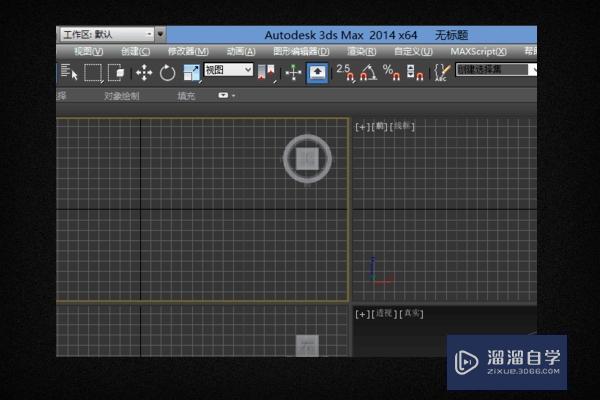
Task: Open the Select by Name tool
Action: click(x=69, y=72)
